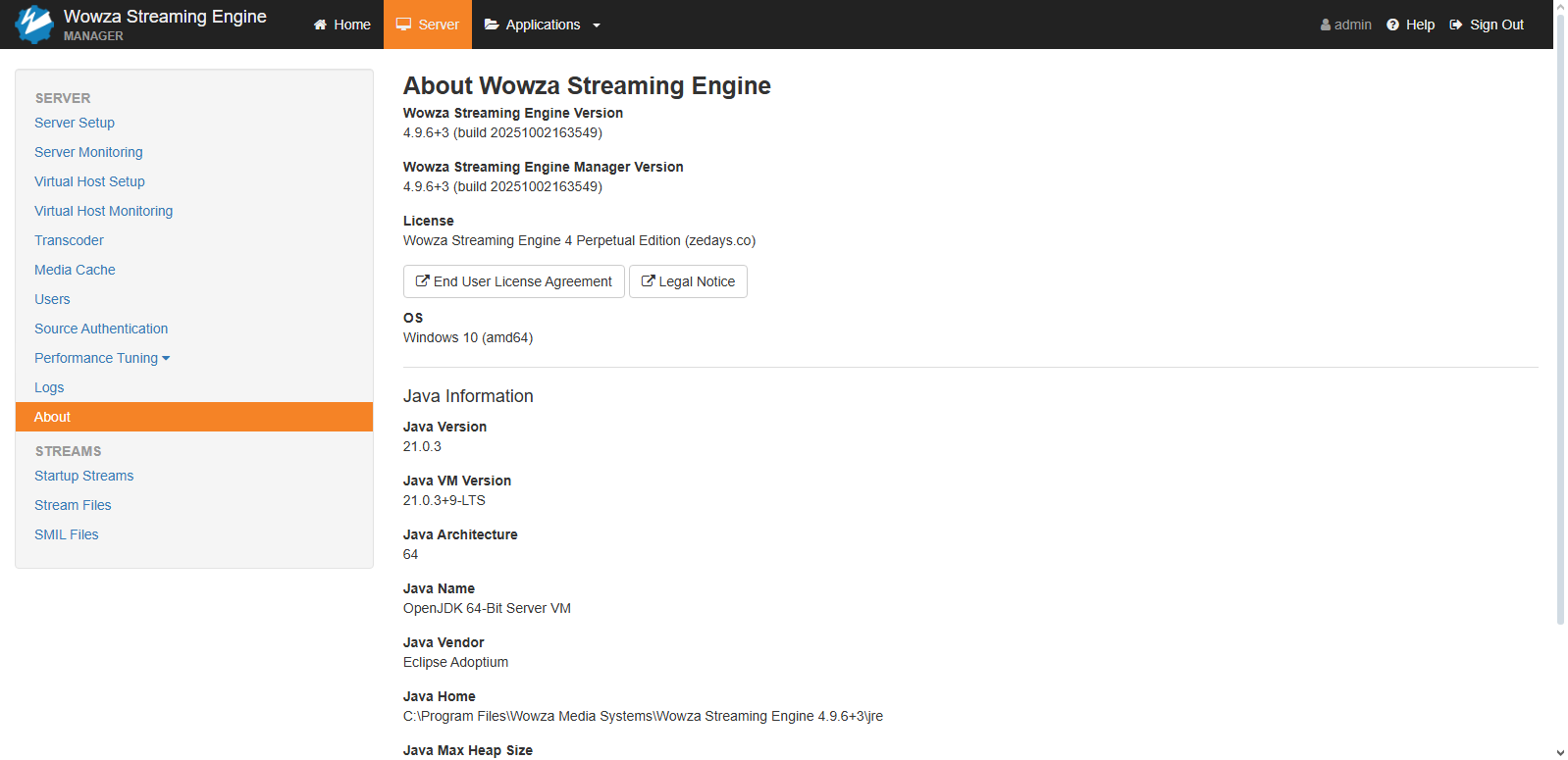This screenshot has height=760, width=1568.
Task: Click the Help question mark icon
Action: (1392, 25)
